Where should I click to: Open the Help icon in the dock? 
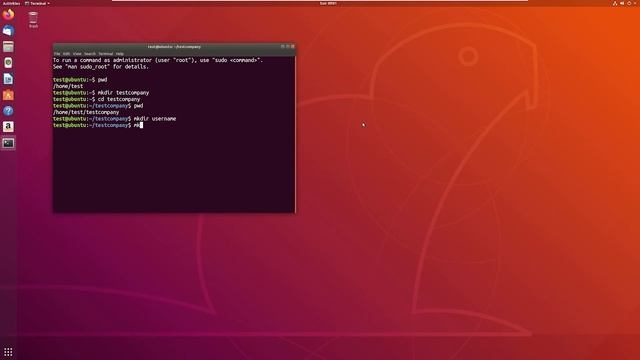point(8,111)
